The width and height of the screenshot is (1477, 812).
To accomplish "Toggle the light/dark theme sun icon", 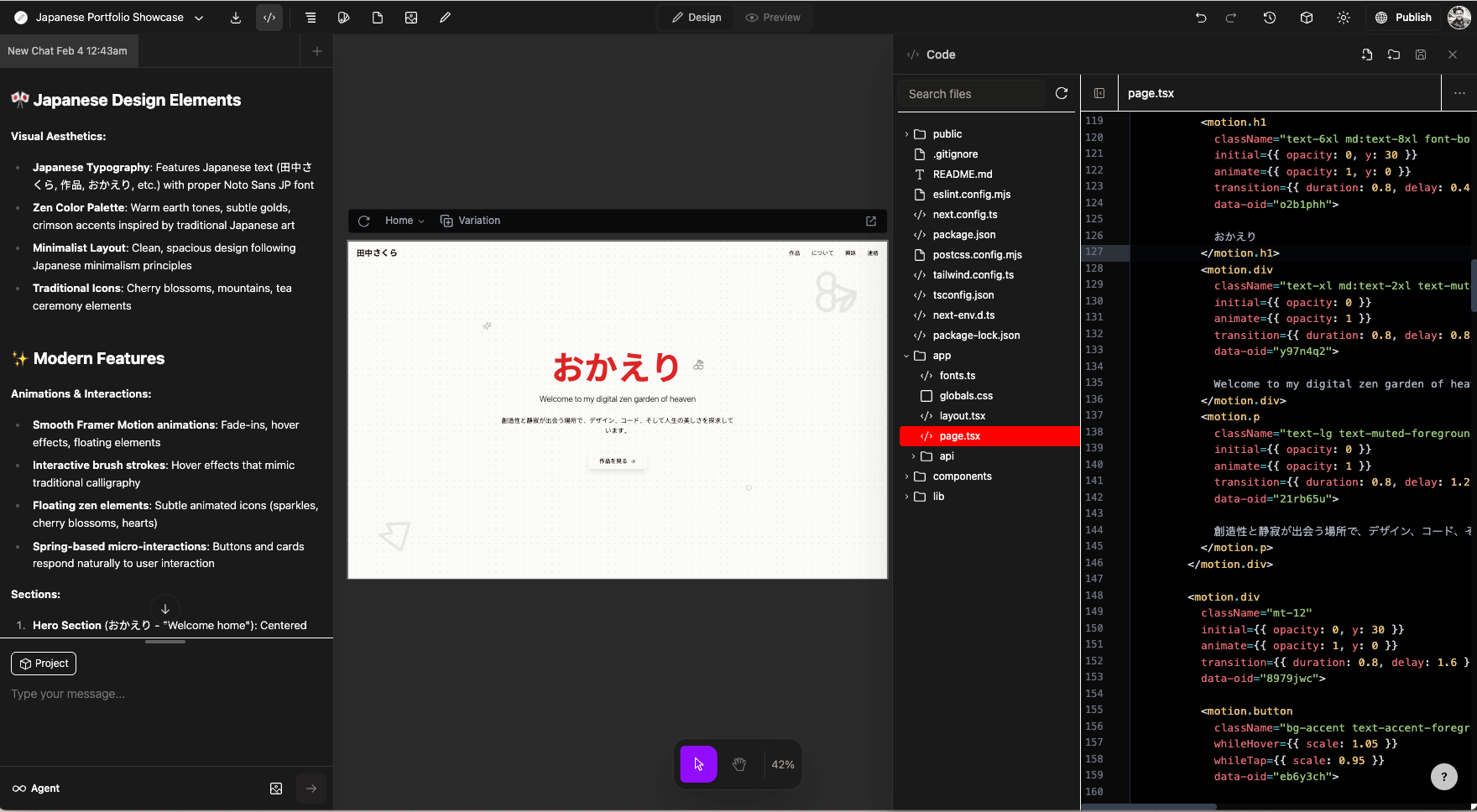I will coord(1344,18).
